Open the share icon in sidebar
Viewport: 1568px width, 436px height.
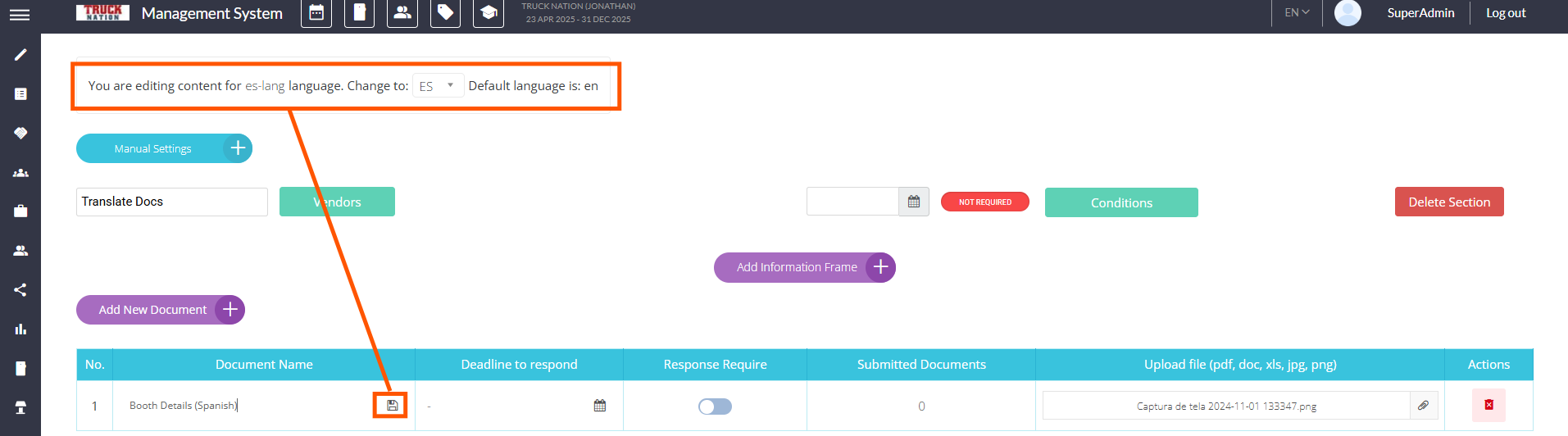pyautogui.click(x=20, y=290)
